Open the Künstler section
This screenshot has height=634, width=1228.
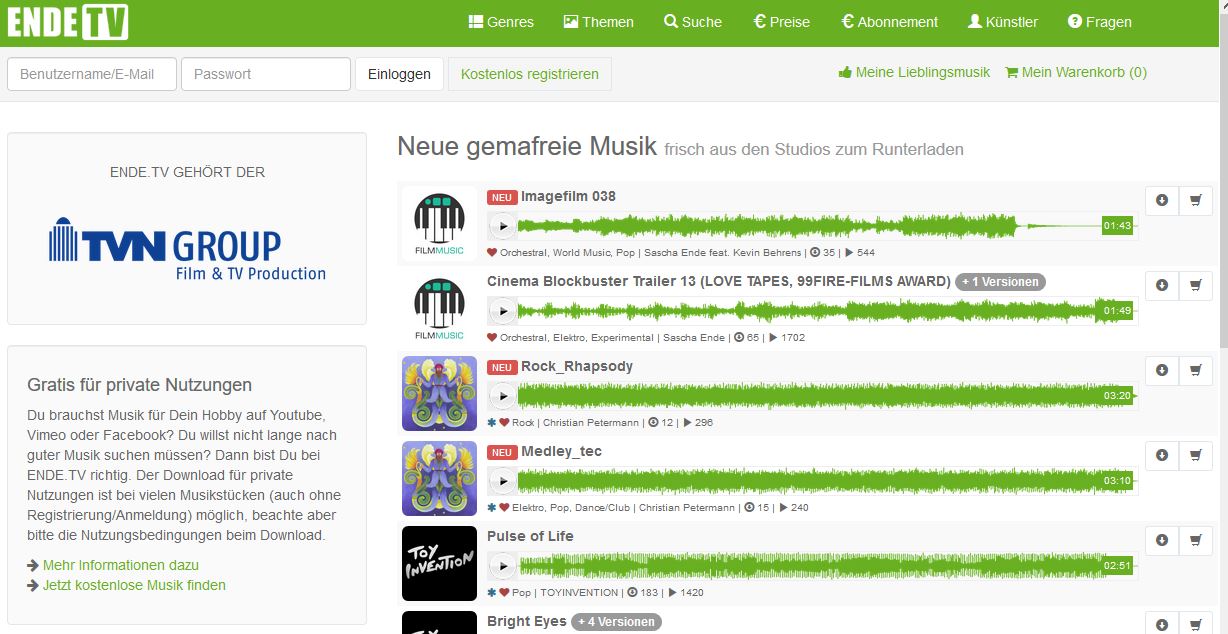[x=1003, y=22]
